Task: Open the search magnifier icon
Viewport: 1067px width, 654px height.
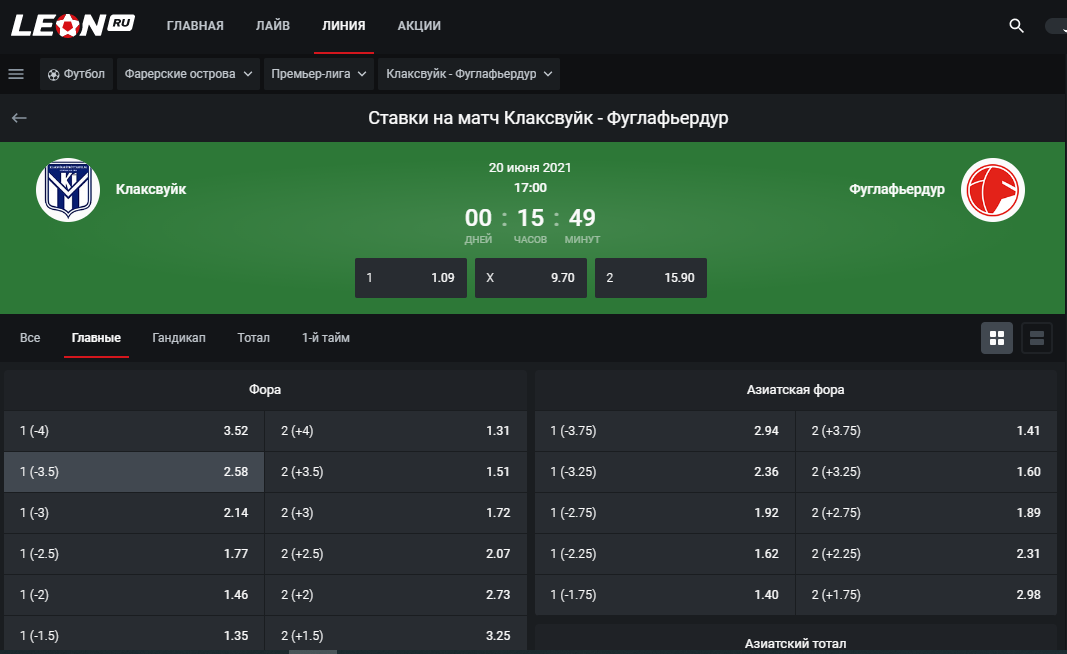Action: (1016, 26)
